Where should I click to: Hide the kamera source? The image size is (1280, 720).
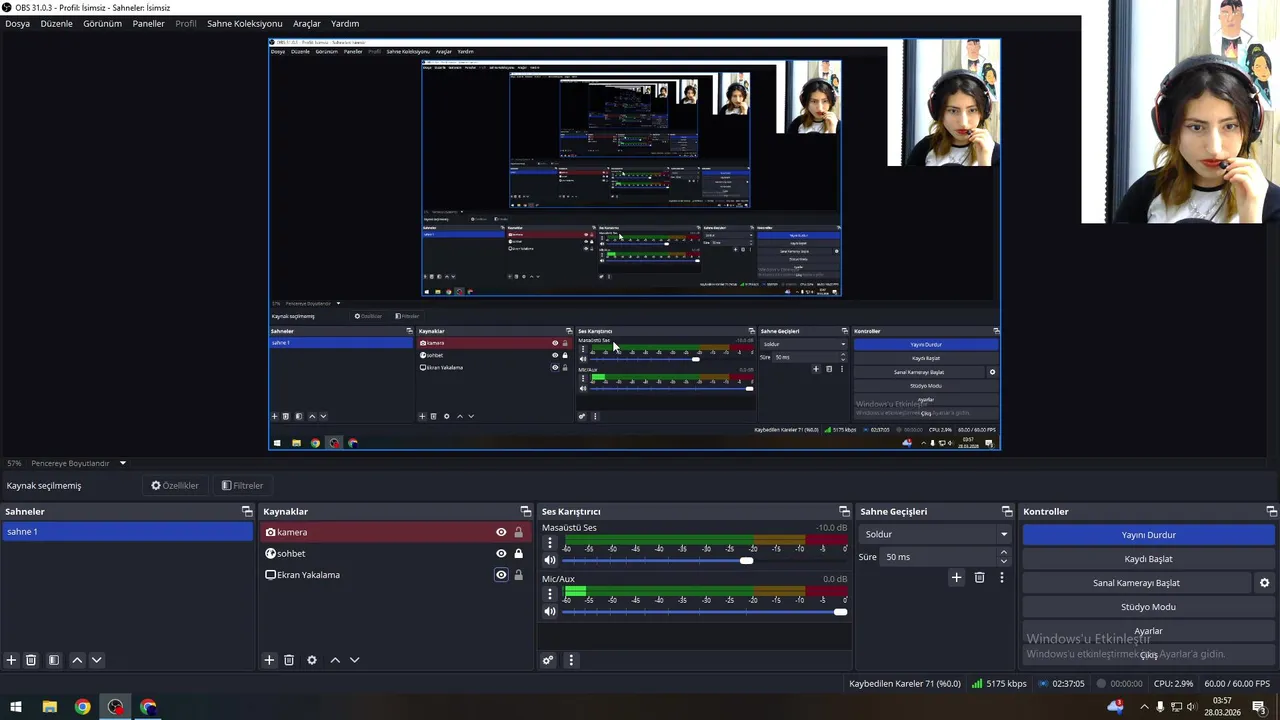click(501, 532)
